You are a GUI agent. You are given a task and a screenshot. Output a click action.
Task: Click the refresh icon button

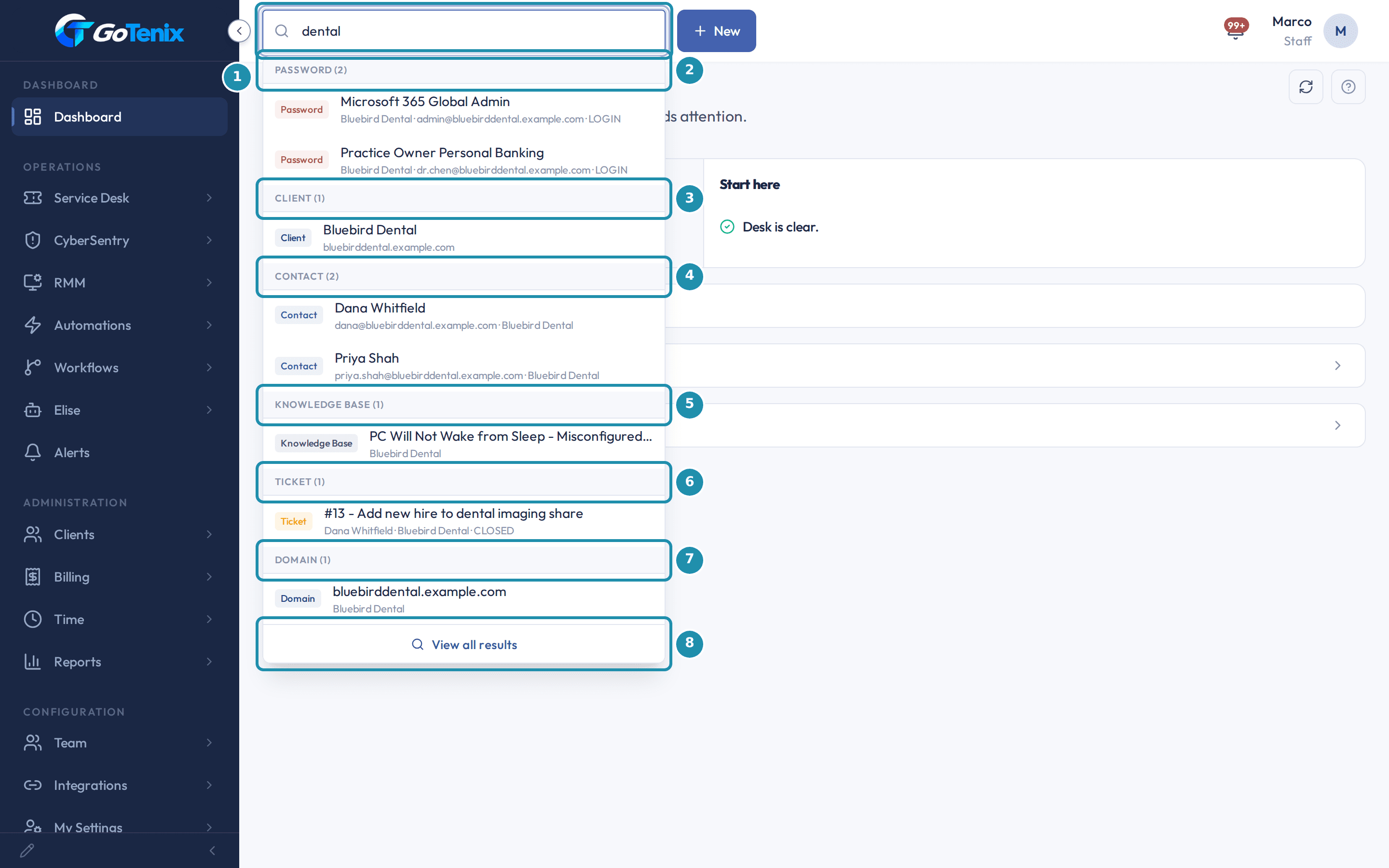[x=1306, y=87]
